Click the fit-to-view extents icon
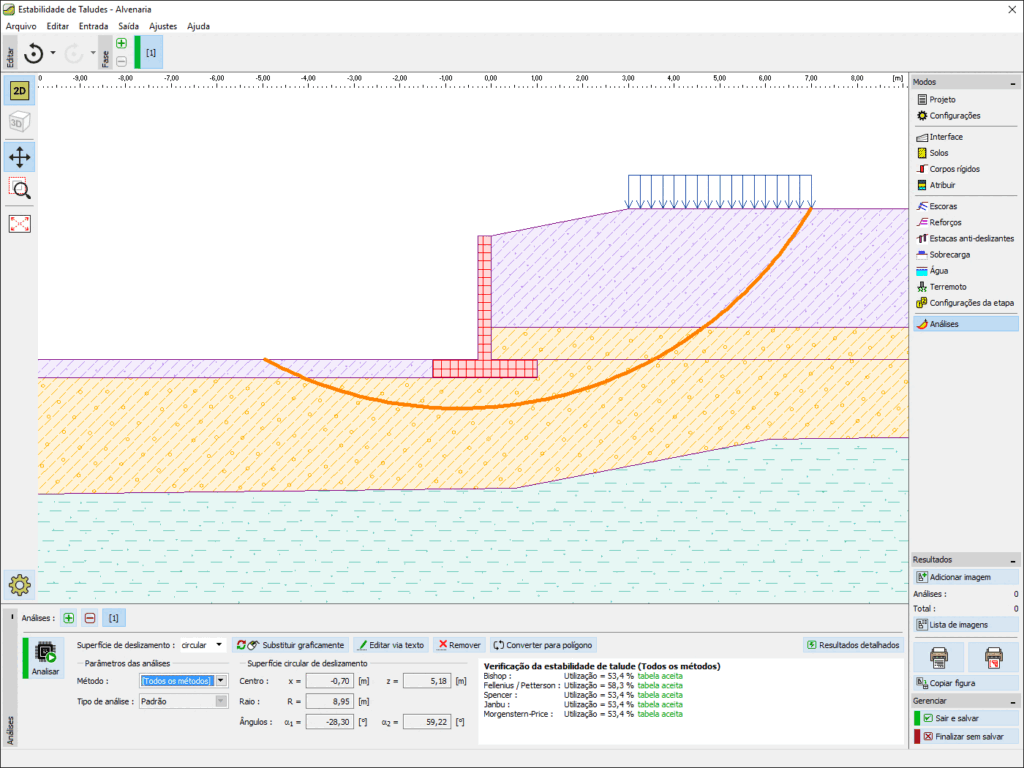Screen dimensions: 1024x768 (20, 223)
